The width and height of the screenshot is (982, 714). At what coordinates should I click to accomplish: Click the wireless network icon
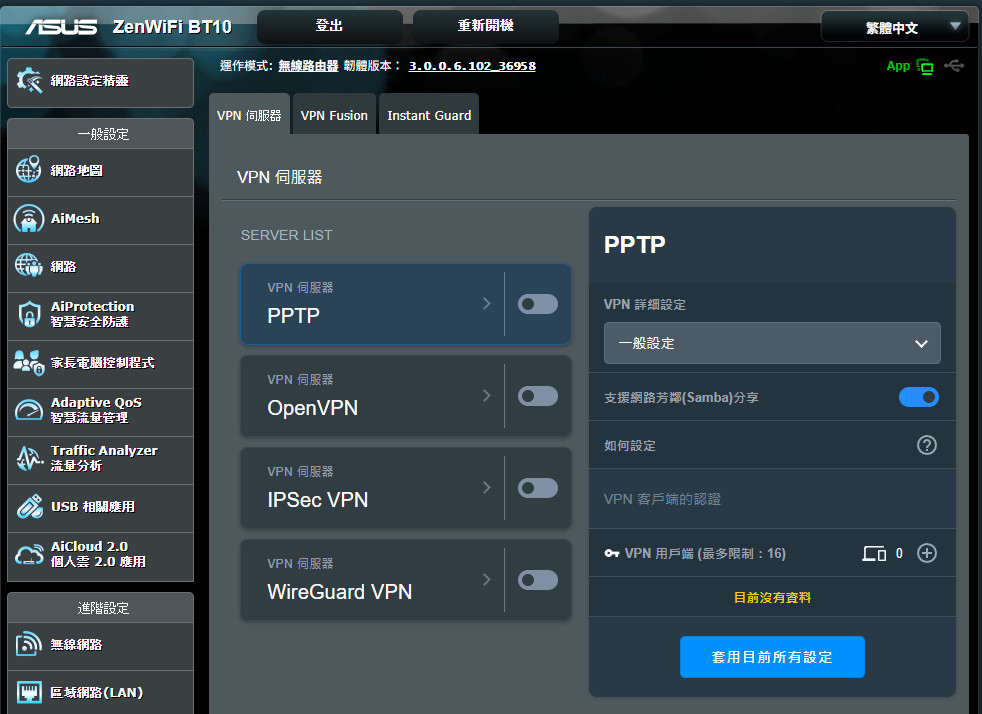coord(29,644)
